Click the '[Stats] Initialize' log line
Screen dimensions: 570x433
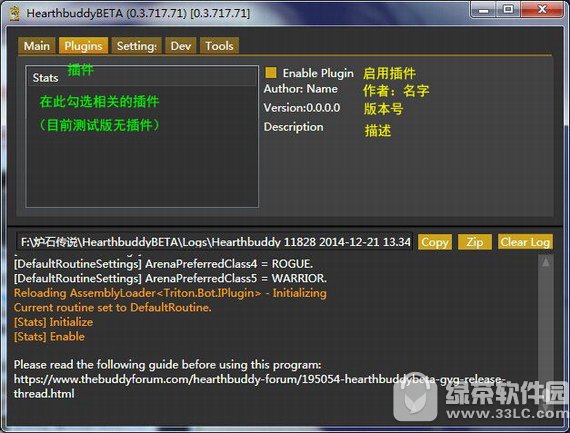click(x=53, y=322)
